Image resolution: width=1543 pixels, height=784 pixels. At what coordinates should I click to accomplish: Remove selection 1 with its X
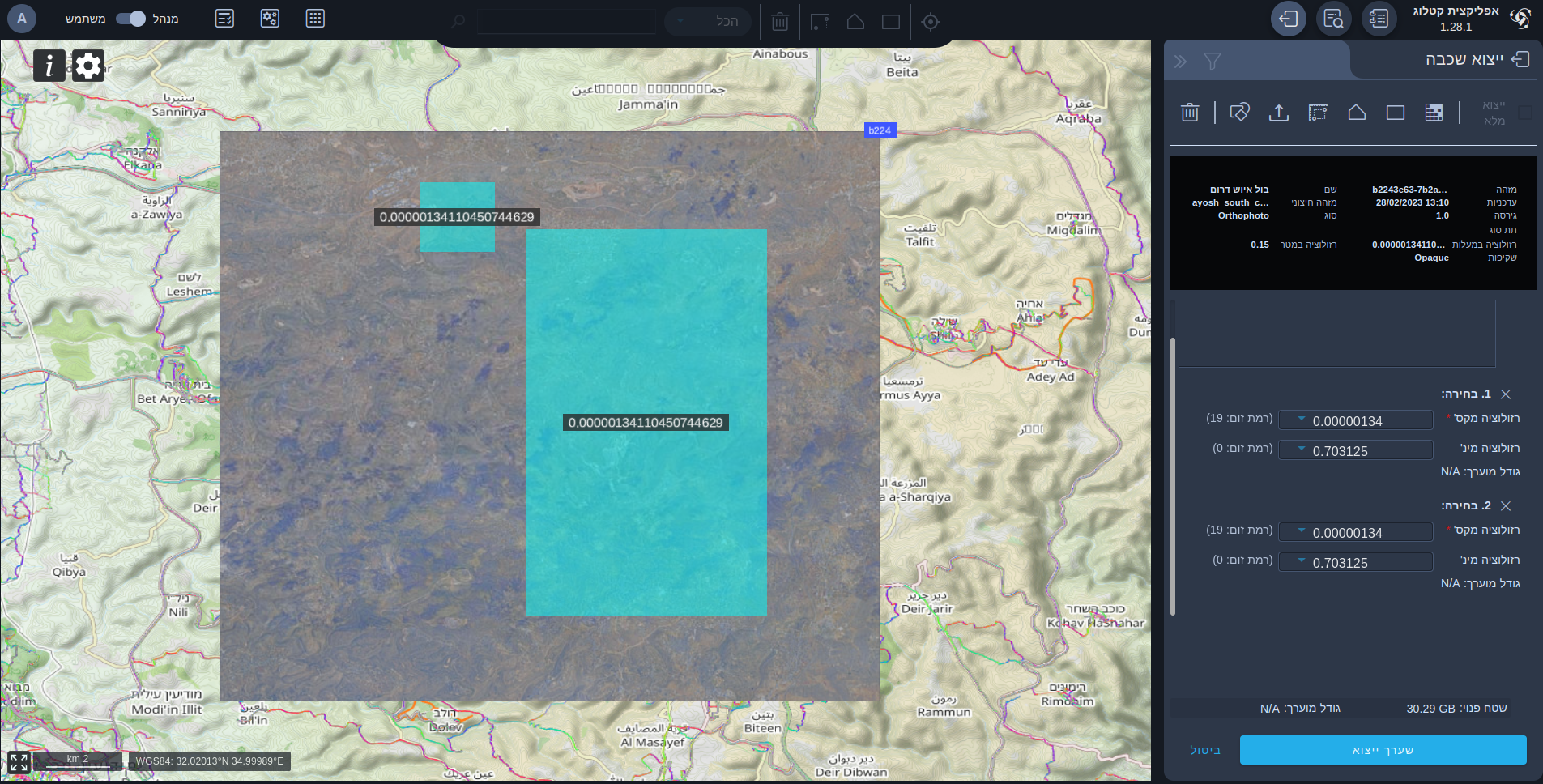tap(1506, 394)
